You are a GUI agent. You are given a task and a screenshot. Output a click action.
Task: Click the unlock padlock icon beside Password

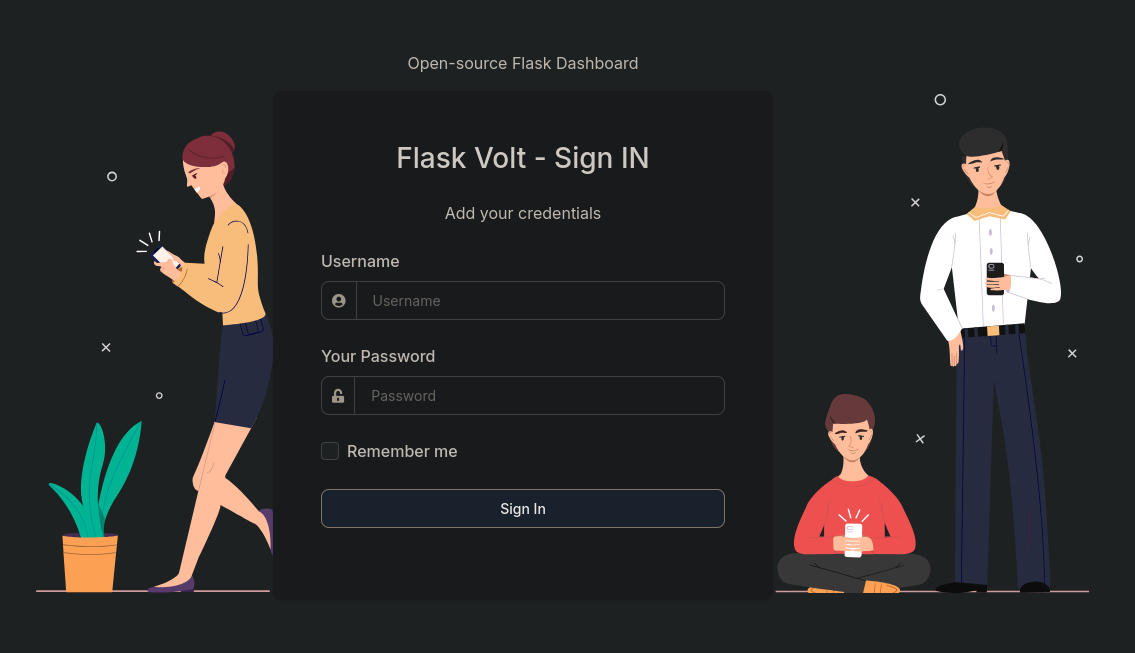[x=338, y=396]
